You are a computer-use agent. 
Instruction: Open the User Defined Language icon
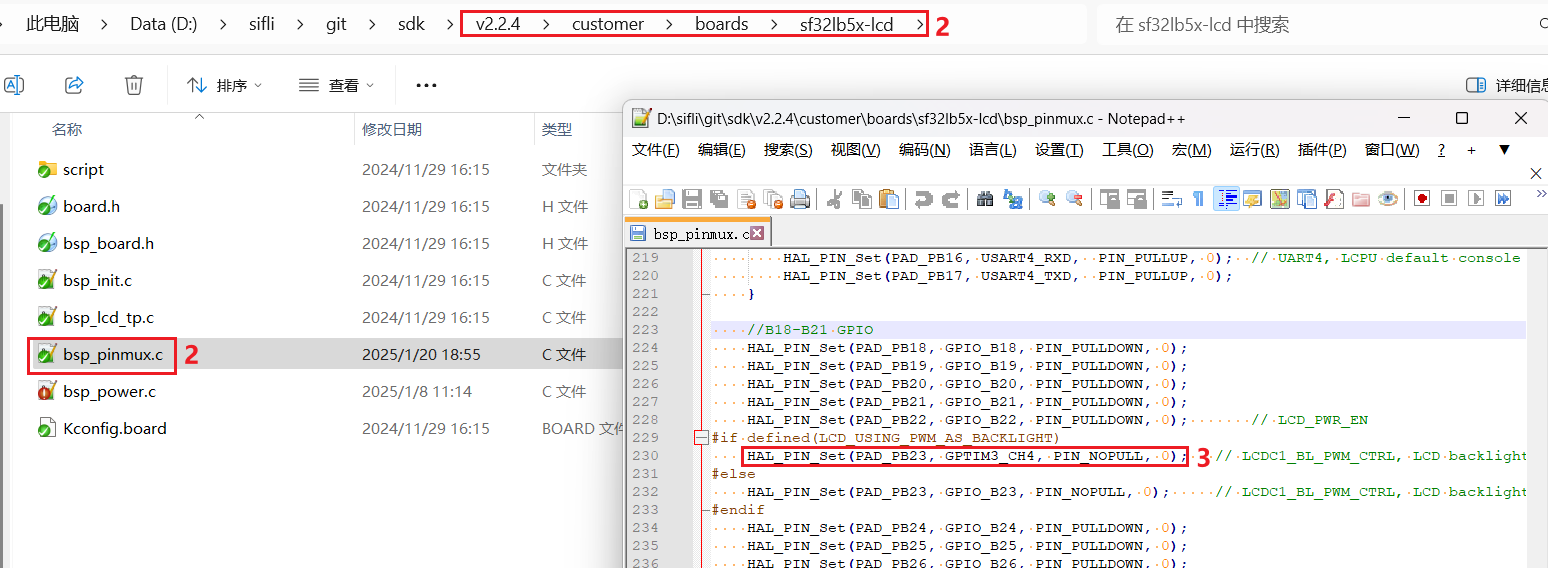tap(1252, 199)
